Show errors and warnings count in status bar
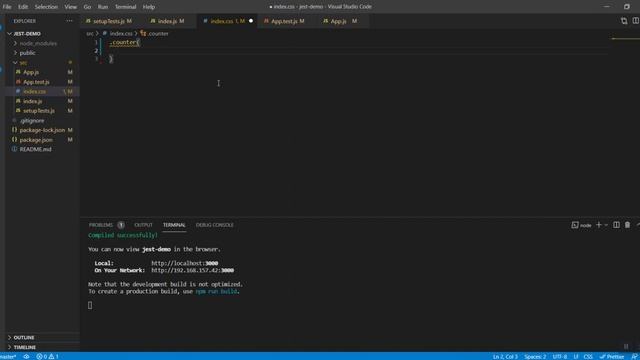Viewport: 640px width, 360px height. [47, 356]
